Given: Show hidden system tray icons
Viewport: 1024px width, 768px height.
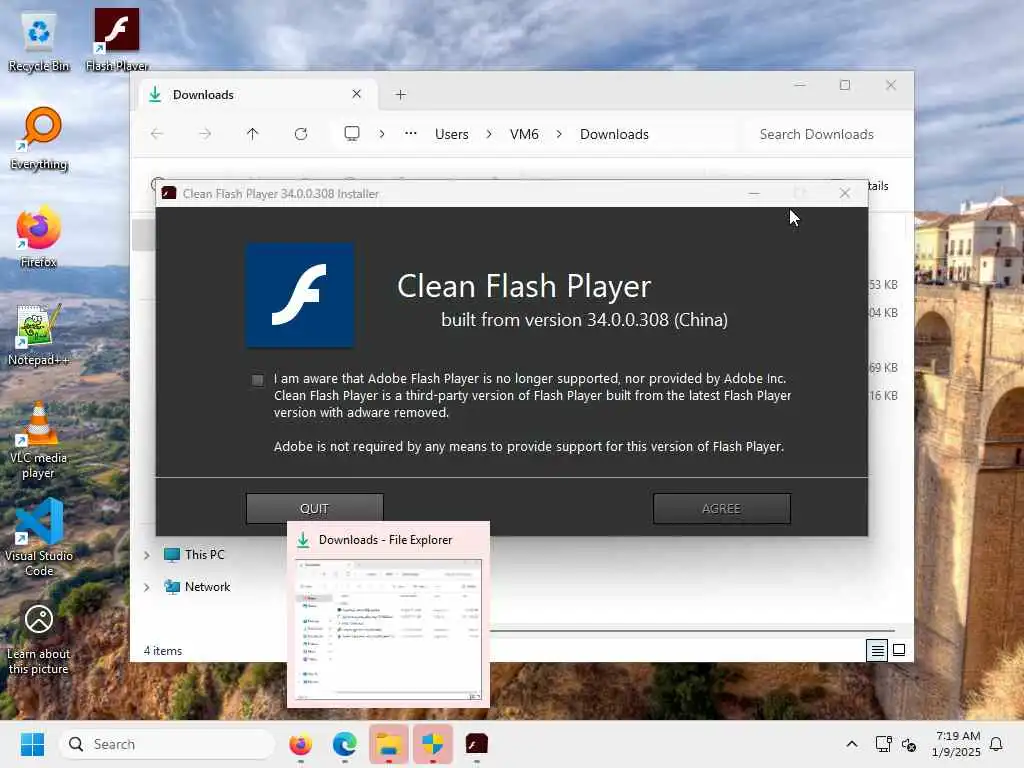Looking at the screenshot, I should pyautogui.click(x=852, y=744).
